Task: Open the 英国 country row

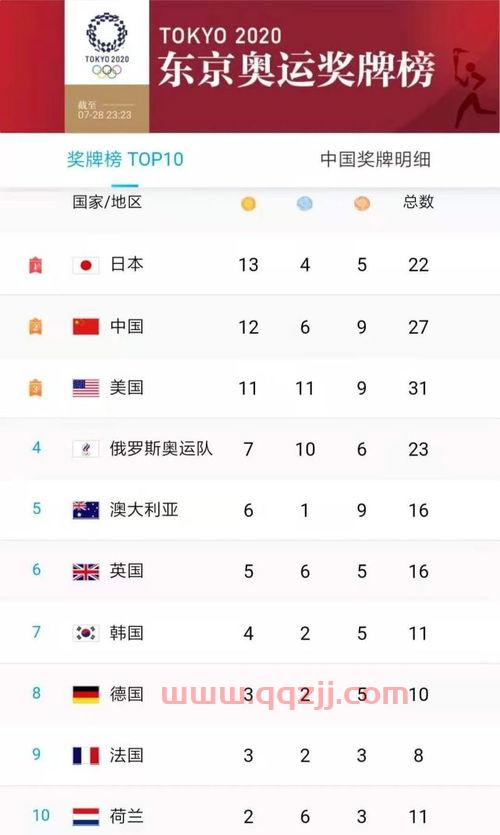Action: pyautogui.click(x=250, y=571)
